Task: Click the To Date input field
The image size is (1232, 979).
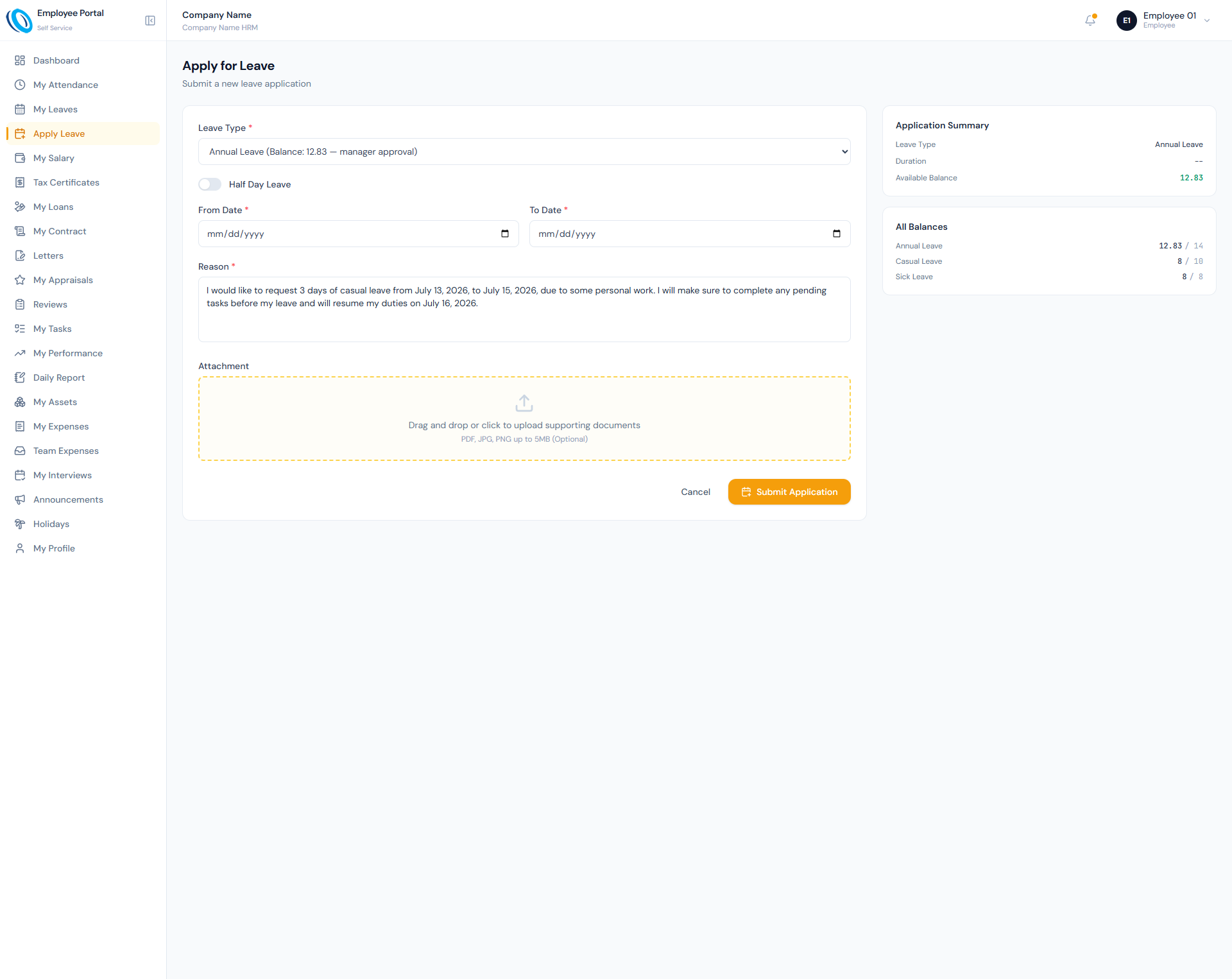Action: (690, 234)
